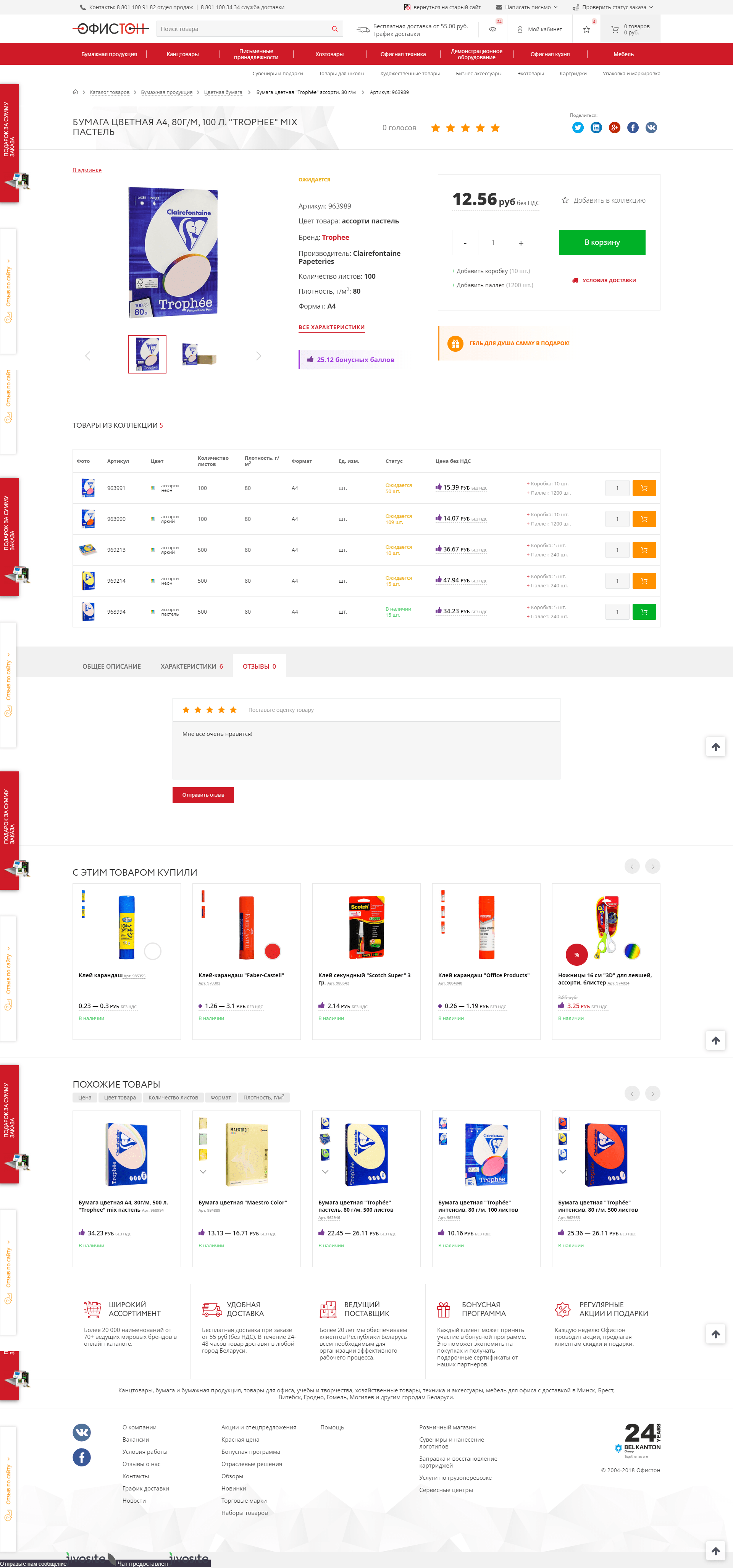Show next product thumbnail arrow

pyautogui.click(x=258, y=356)
